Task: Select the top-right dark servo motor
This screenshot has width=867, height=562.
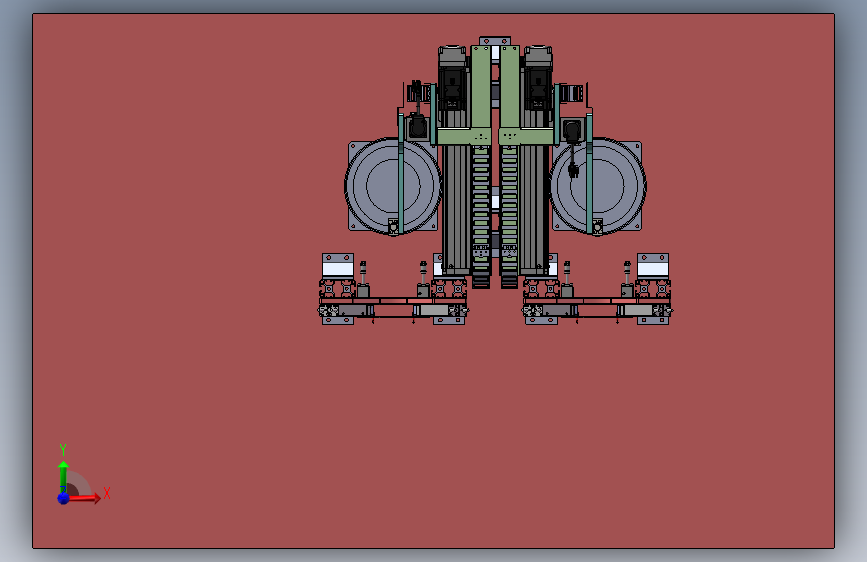Action: click(538, 79)
